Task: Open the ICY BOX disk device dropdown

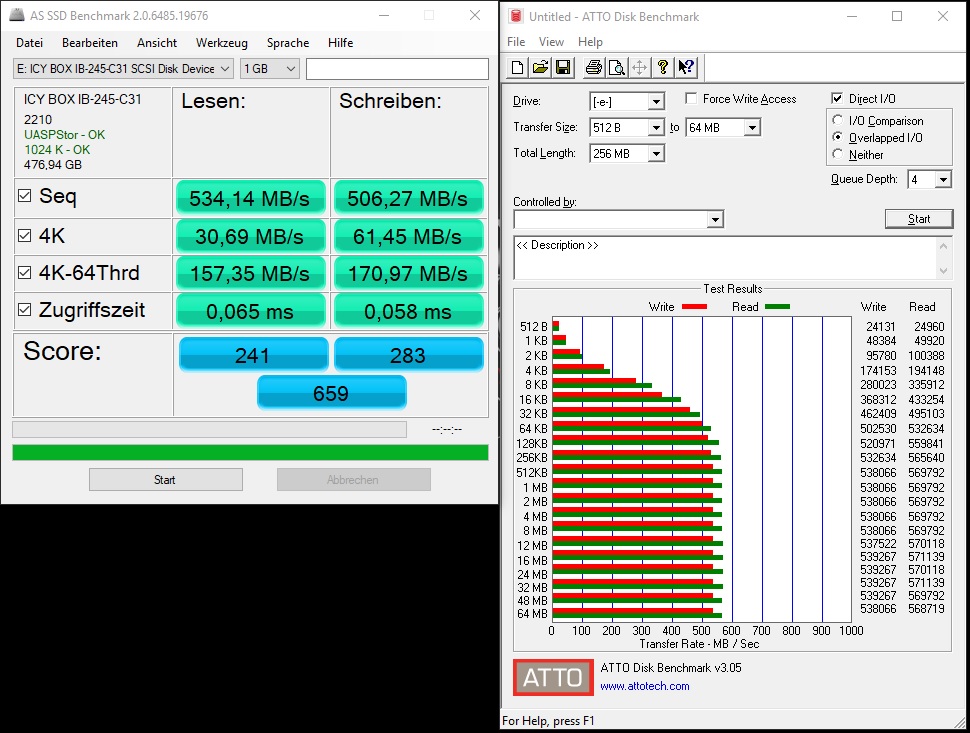Action: [x=123, y=69]
